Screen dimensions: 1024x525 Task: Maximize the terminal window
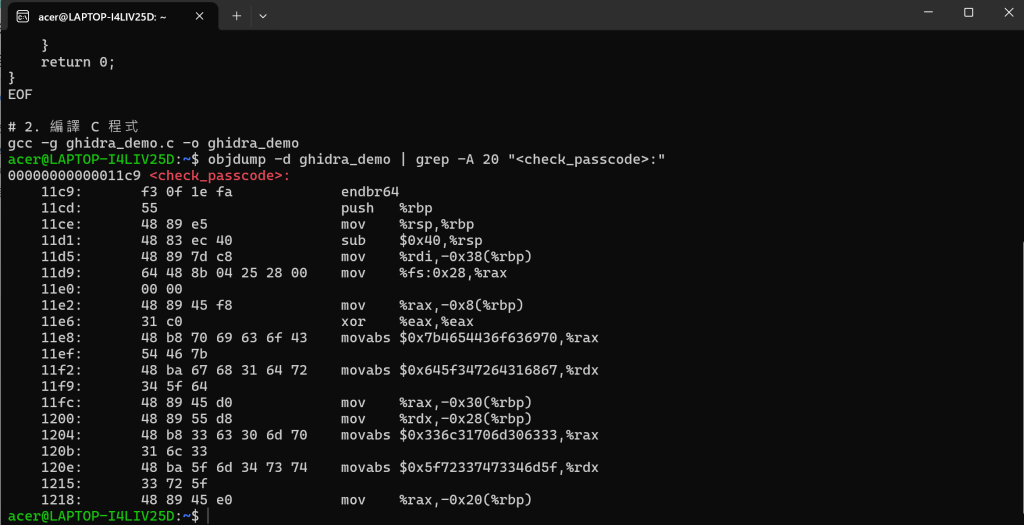tap(968, 12)
